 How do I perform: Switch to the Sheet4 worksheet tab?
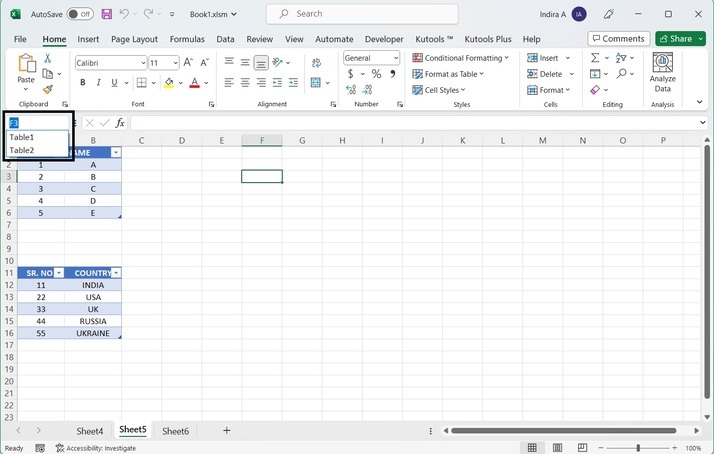tap(90, 431)
